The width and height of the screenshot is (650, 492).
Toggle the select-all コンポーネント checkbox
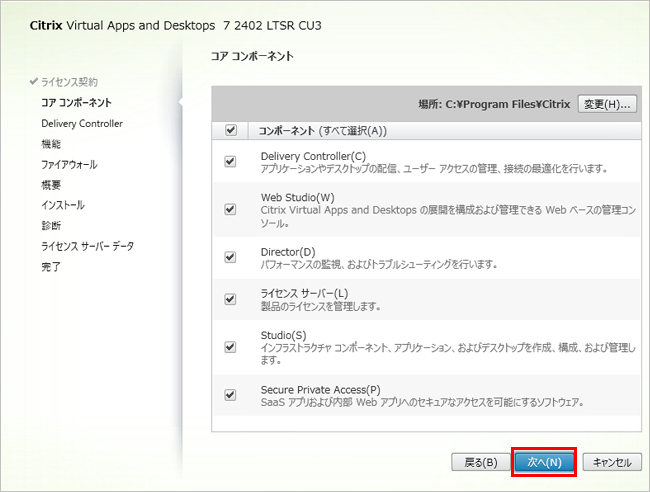[x=231, y=130]
